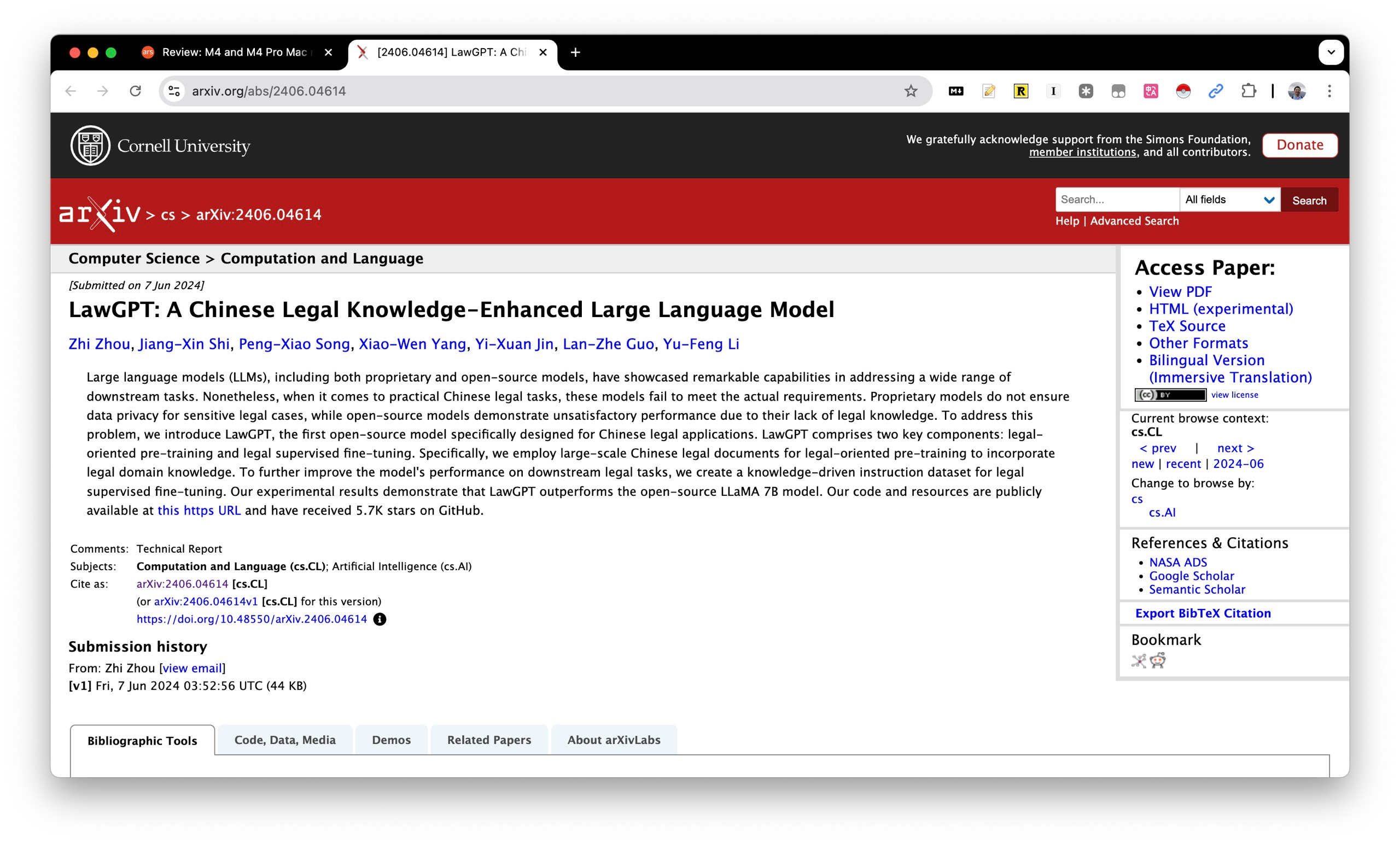Screen dimensions: 1400x844
Task: Open the tab search chevron dropdown
Action: (1331, 52)
